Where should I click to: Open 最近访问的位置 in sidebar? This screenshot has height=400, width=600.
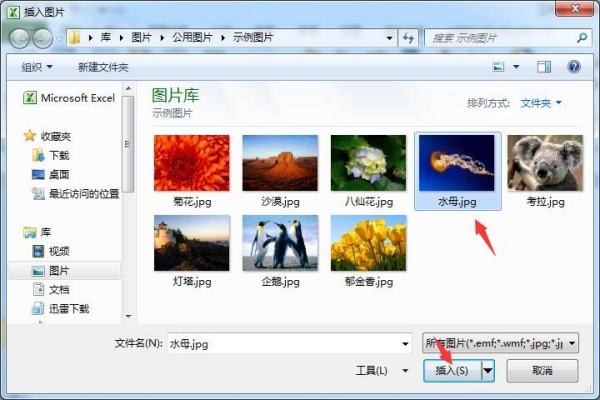click(76, 194)
